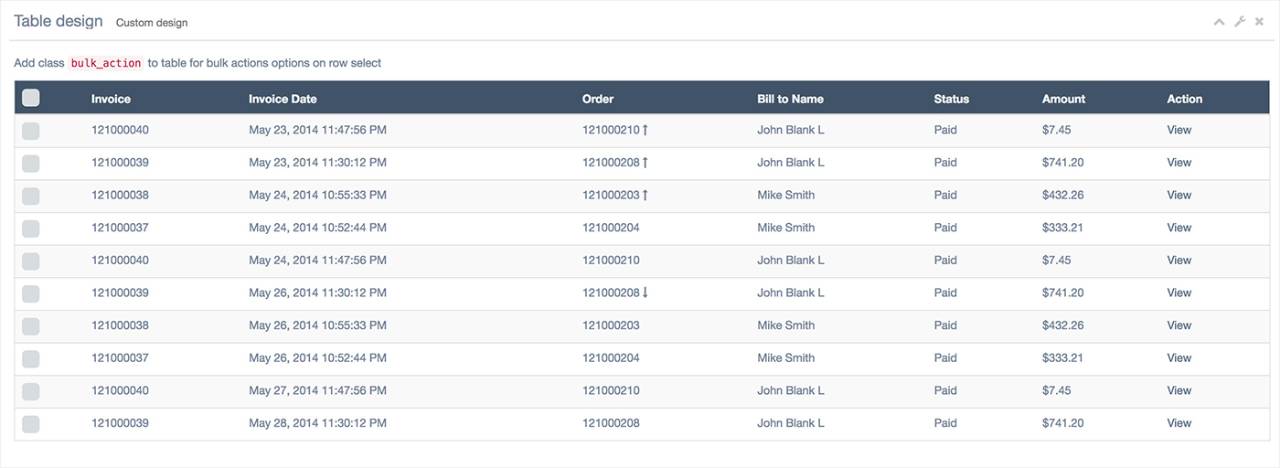1280x468 pixels.
Task: Click the Status column header
Action: point(951,99)
